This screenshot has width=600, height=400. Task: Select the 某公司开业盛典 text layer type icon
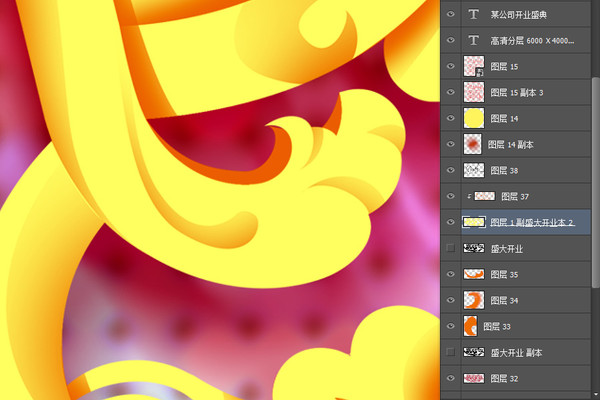click(x=473, y=15)
